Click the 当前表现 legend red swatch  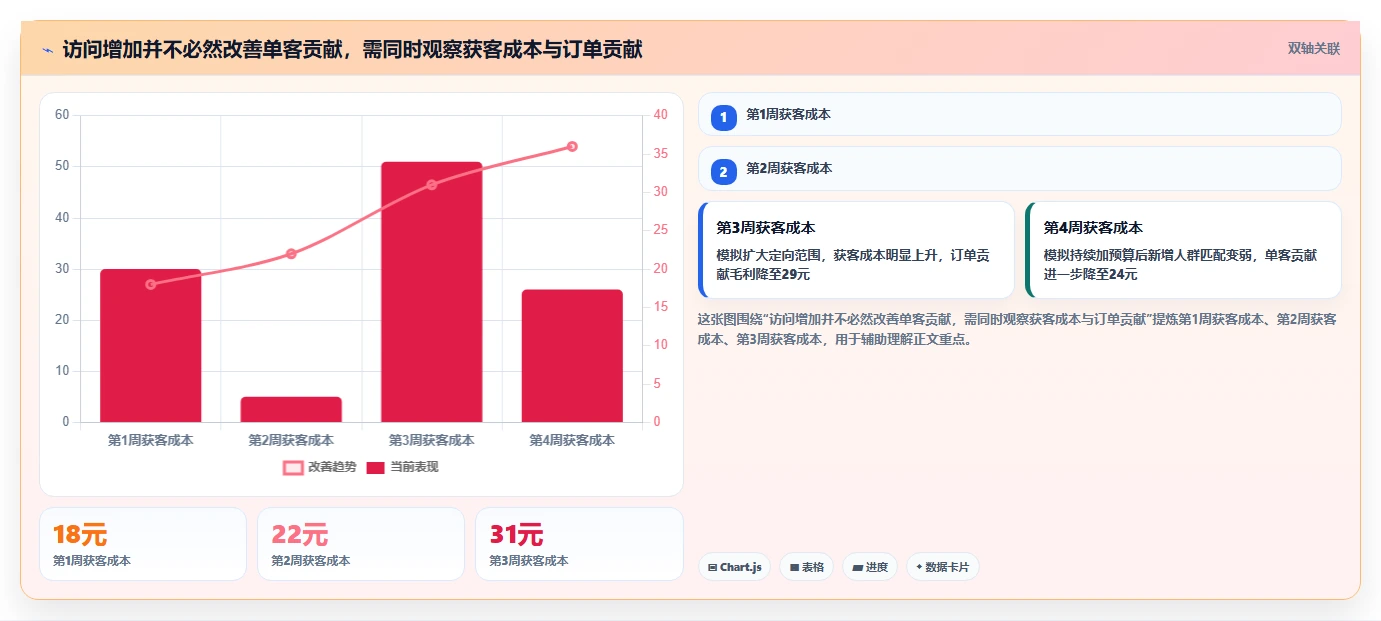tap(375, 467)
